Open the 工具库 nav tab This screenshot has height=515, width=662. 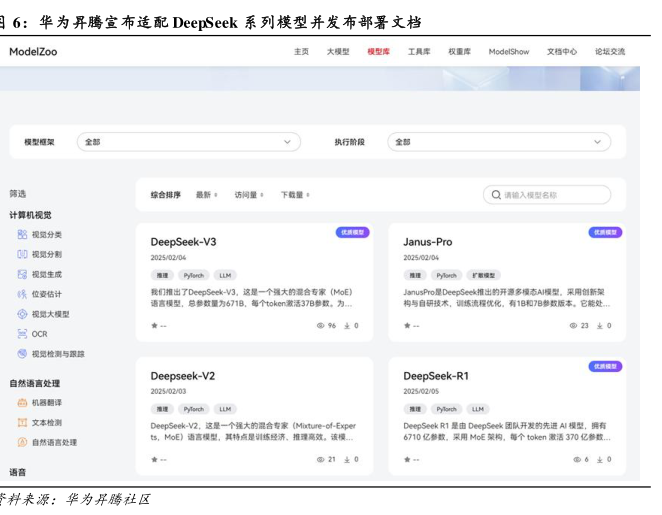pos(419,52)
